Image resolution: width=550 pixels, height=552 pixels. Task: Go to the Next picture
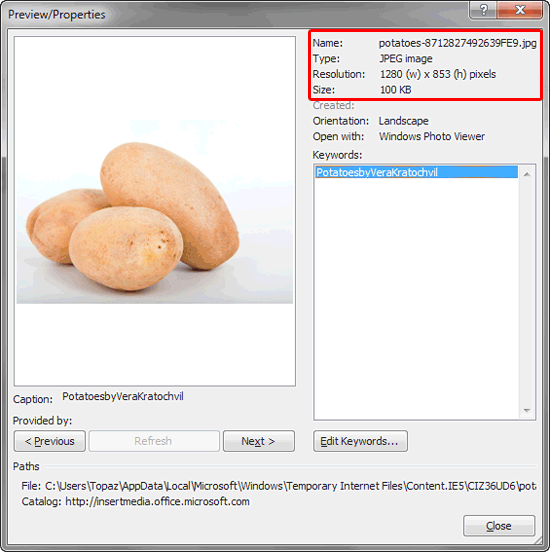(x=259, y=441)
